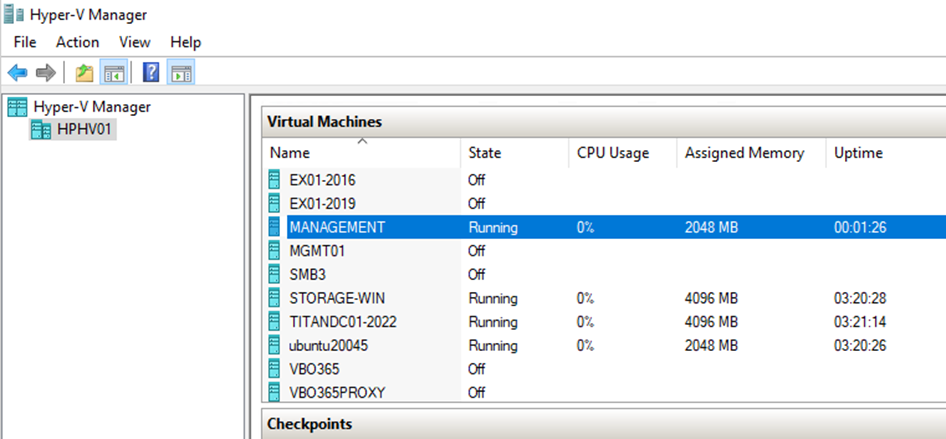The image size is (946, 439).
Task: Click the VM icon beside STORAGE-WIN
Action: pyautogui.click(x=275, y=298)
